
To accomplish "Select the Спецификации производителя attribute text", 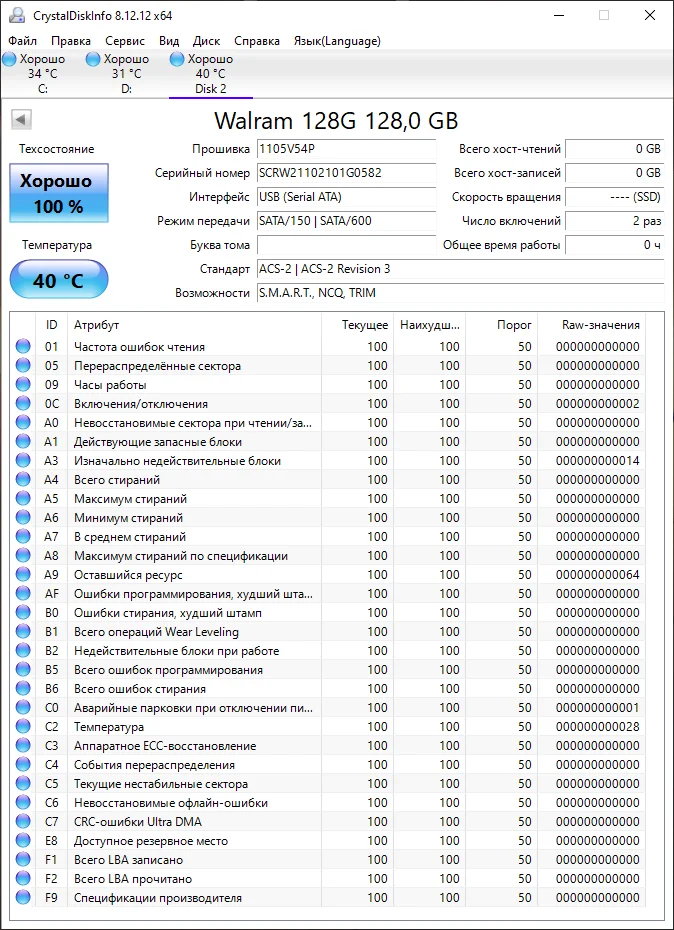I will (158, 897).
